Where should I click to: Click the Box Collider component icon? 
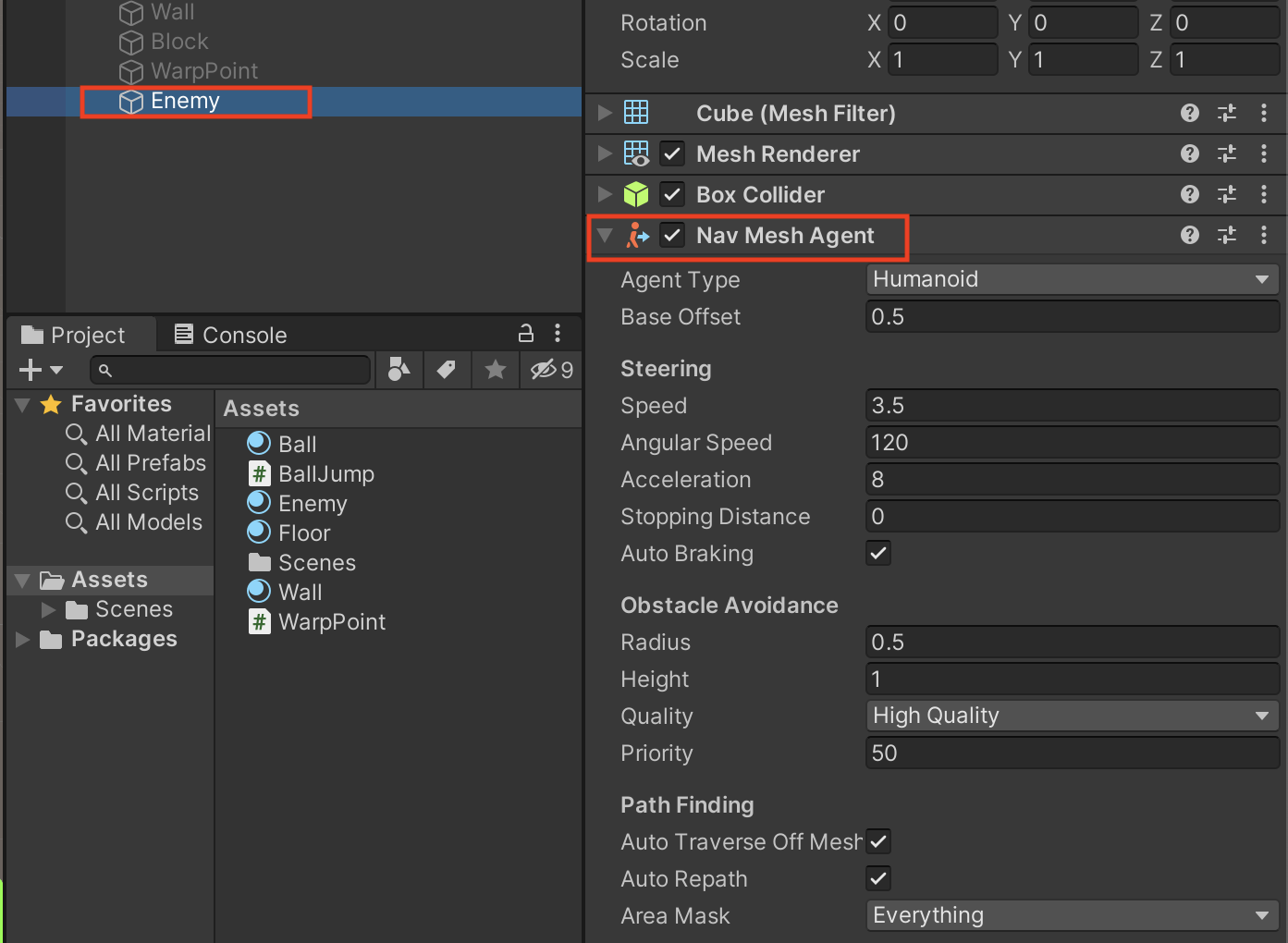tap(637, 194)
